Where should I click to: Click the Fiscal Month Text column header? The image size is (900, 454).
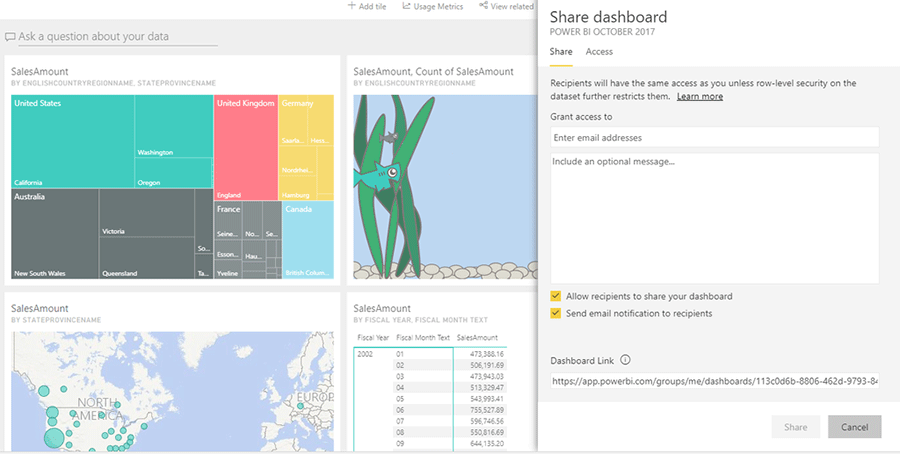click(423, 337)
